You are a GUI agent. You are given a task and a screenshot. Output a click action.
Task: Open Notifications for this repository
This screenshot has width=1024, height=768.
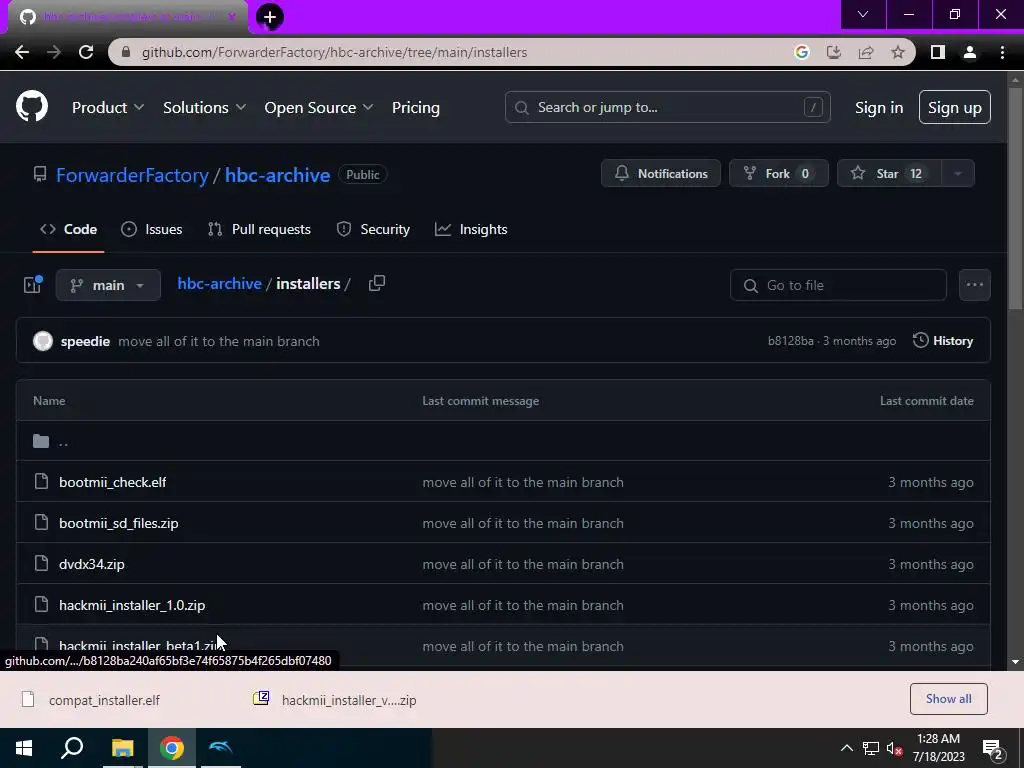661,173
